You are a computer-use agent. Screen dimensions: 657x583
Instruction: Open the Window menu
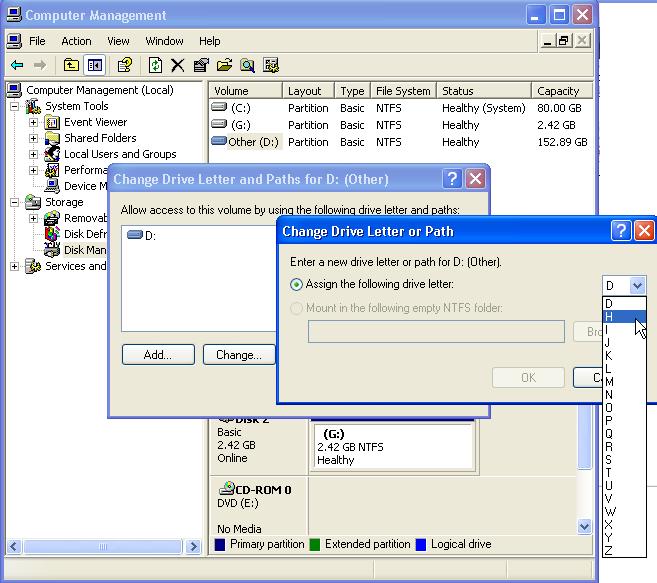pos(164,41)
